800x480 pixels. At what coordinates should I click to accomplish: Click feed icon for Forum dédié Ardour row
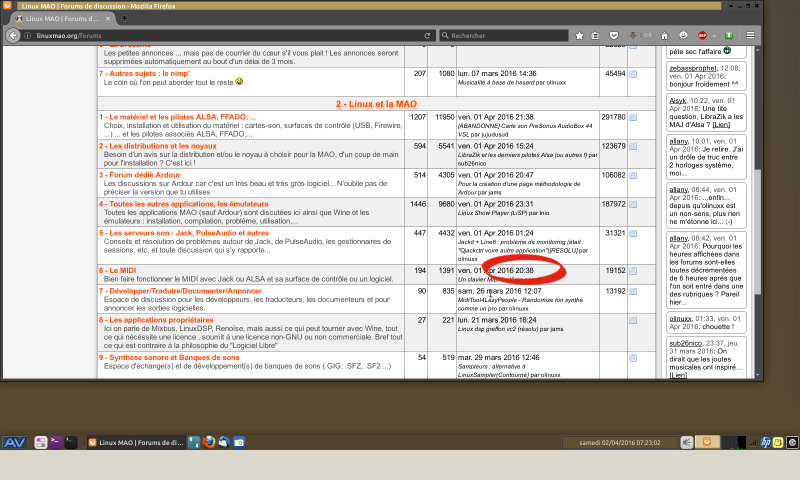(x=632, y=174)
